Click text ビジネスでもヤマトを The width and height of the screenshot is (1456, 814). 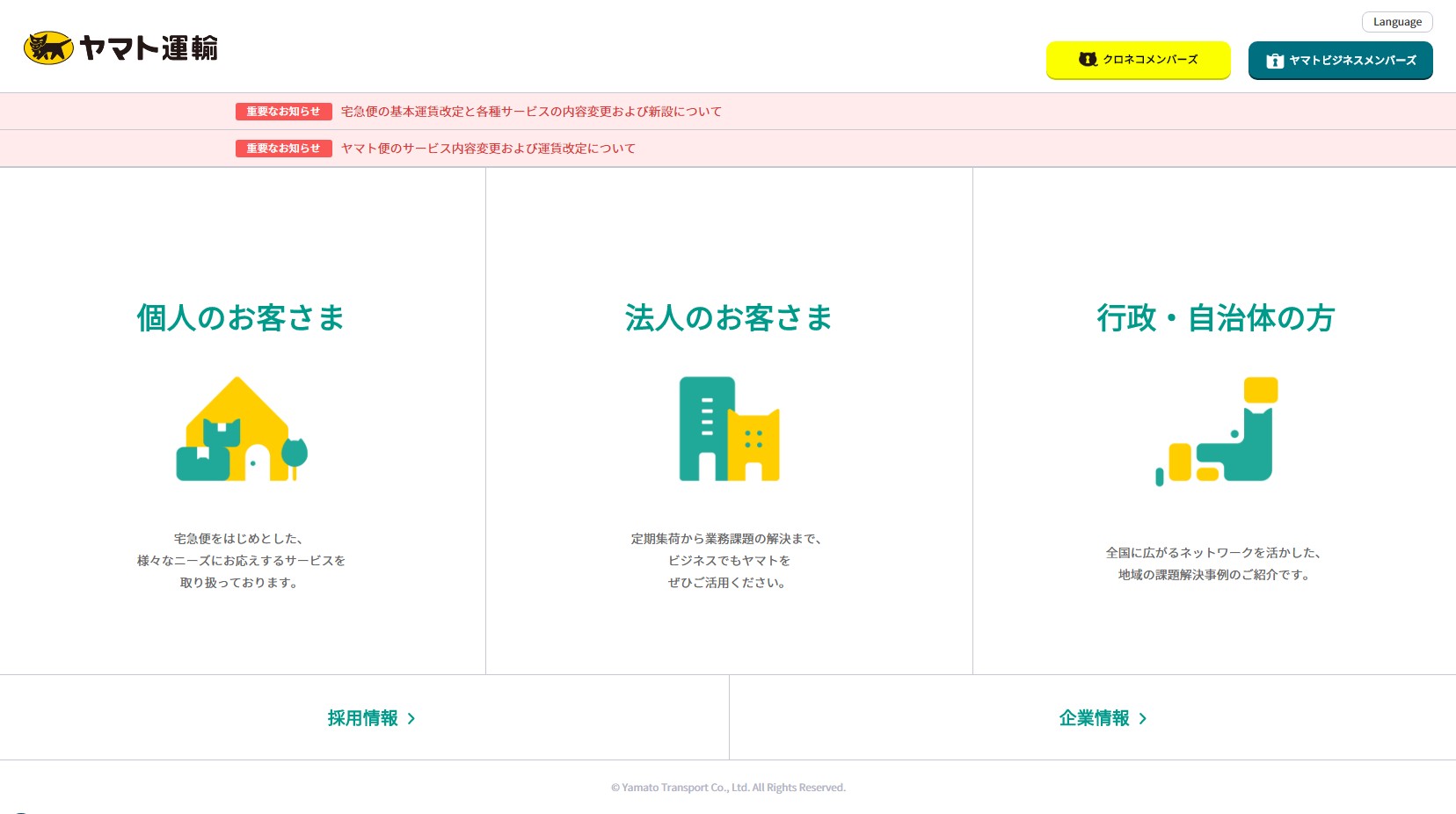coord(729,561)
